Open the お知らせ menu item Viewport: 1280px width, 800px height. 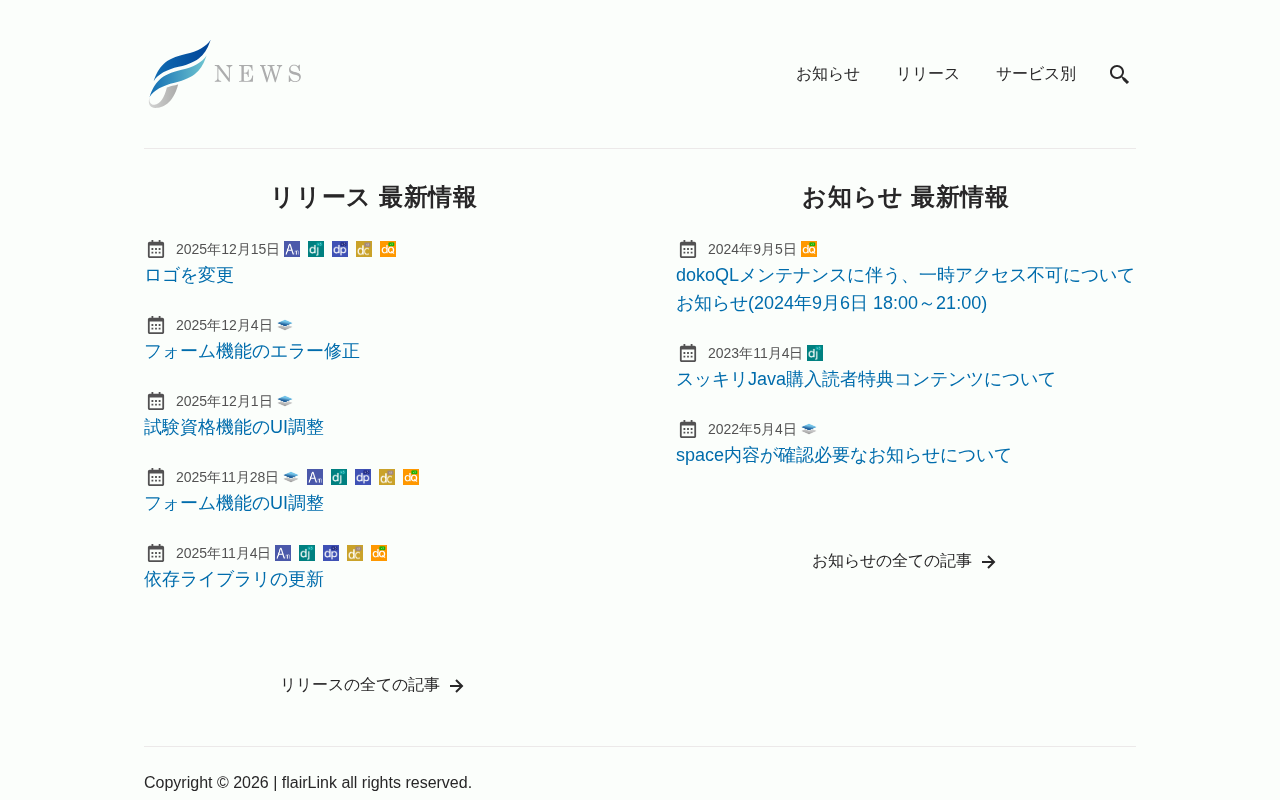coord(828,74)
